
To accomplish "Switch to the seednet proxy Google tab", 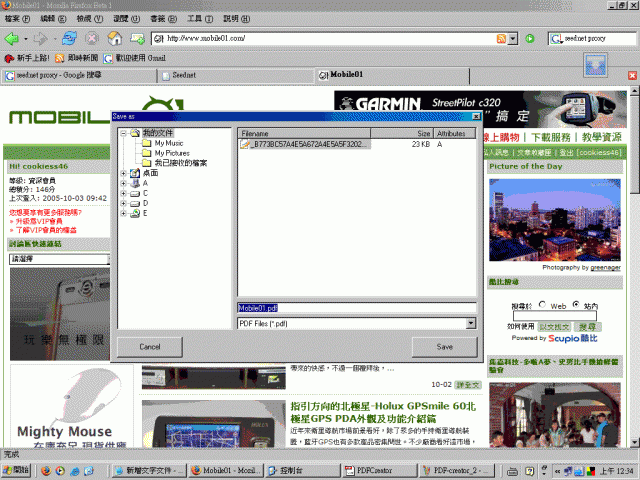I will pyautogui.click(x=79, y=76).
